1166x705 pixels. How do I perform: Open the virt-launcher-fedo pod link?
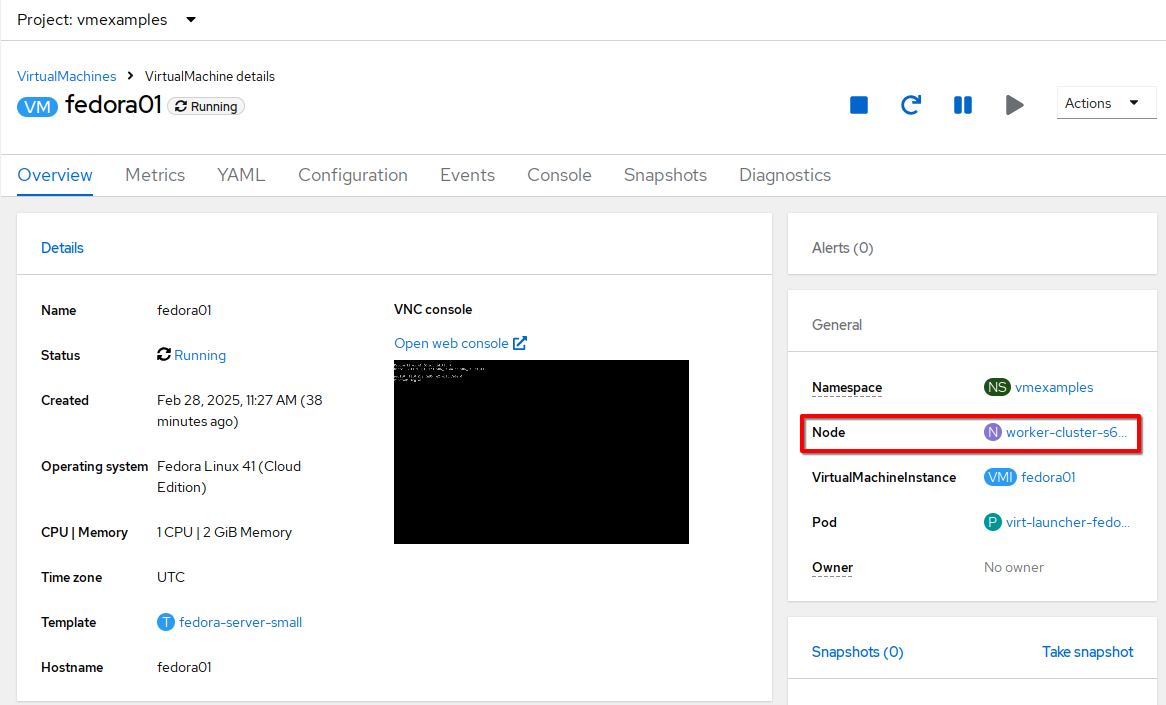[x=1068, y=522]
